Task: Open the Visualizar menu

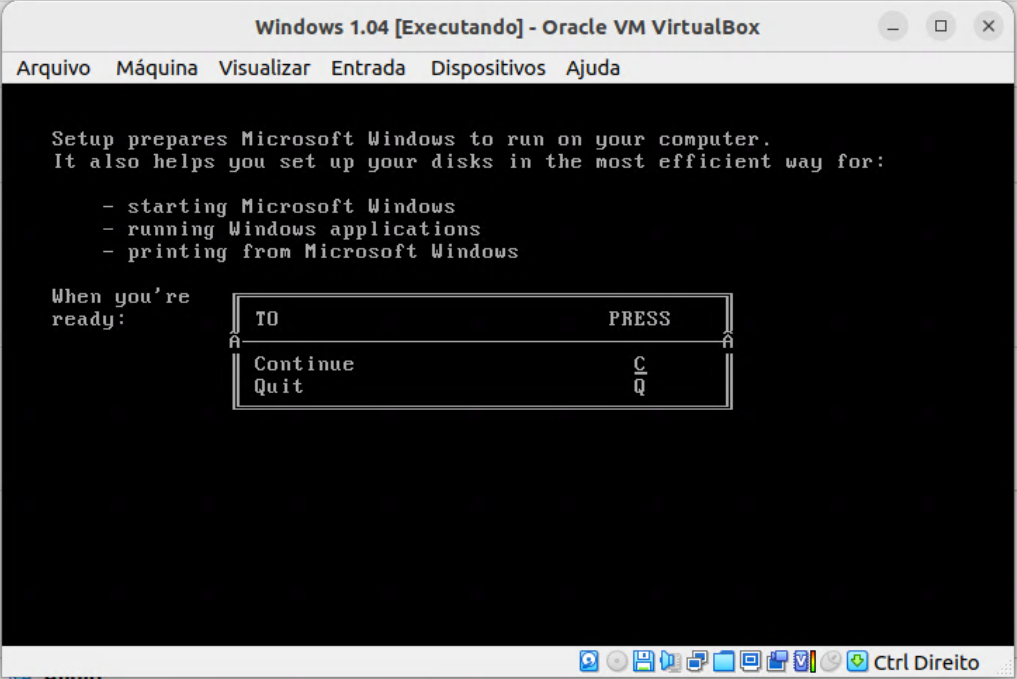Action: pyautogui.click(x=264, y=68)
